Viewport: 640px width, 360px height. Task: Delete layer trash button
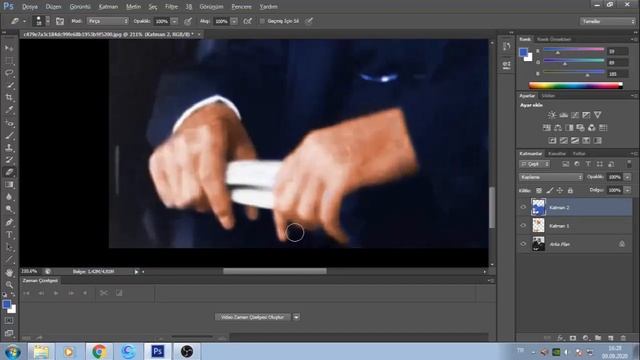[x=623, y=338]
